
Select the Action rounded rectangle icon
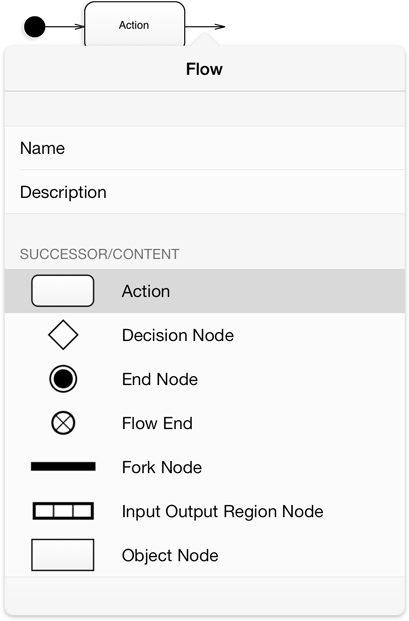coord(63,291)
